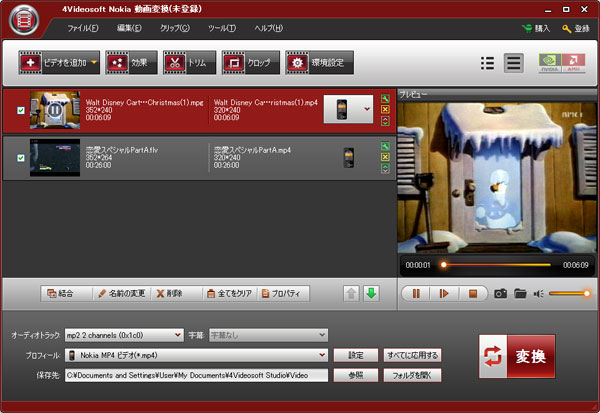Click the NVIDIA acceleration icon
This screenshot has width=600, height=413.
pyautogui.click(x=550, y=63)
